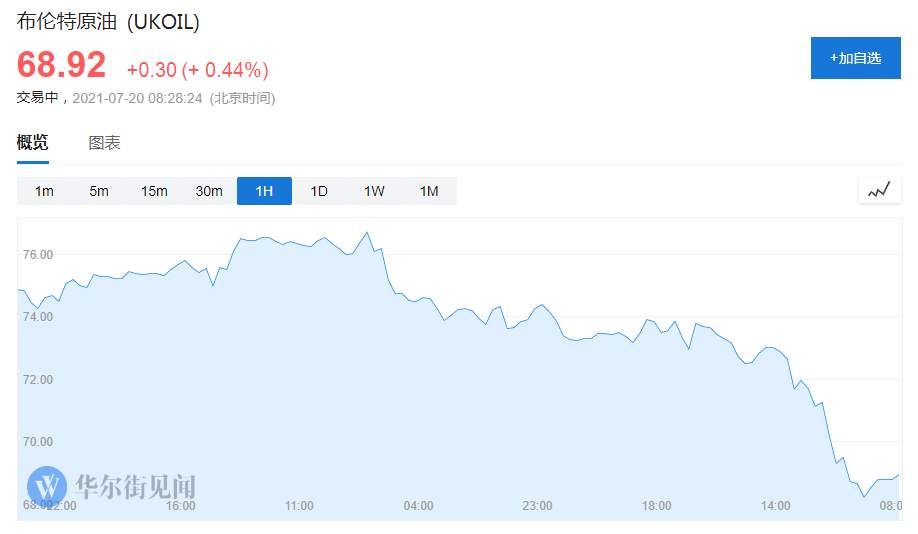Add to watchlist with +加自选 button
Image resolution: width=918 pixels, height=534 pixels.
pyautogui.click(x=855, y=58)
